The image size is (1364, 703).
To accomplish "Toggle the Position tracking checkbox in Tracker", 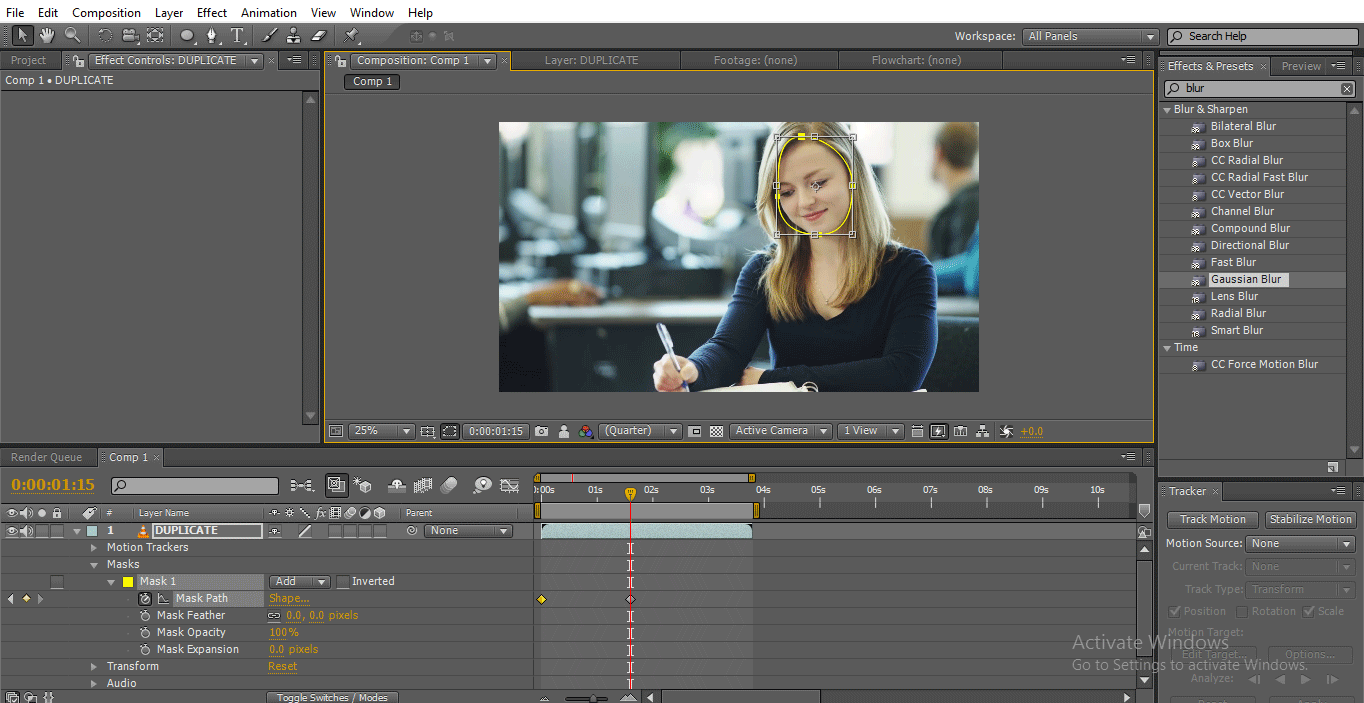I will (x=1175, y=611).
